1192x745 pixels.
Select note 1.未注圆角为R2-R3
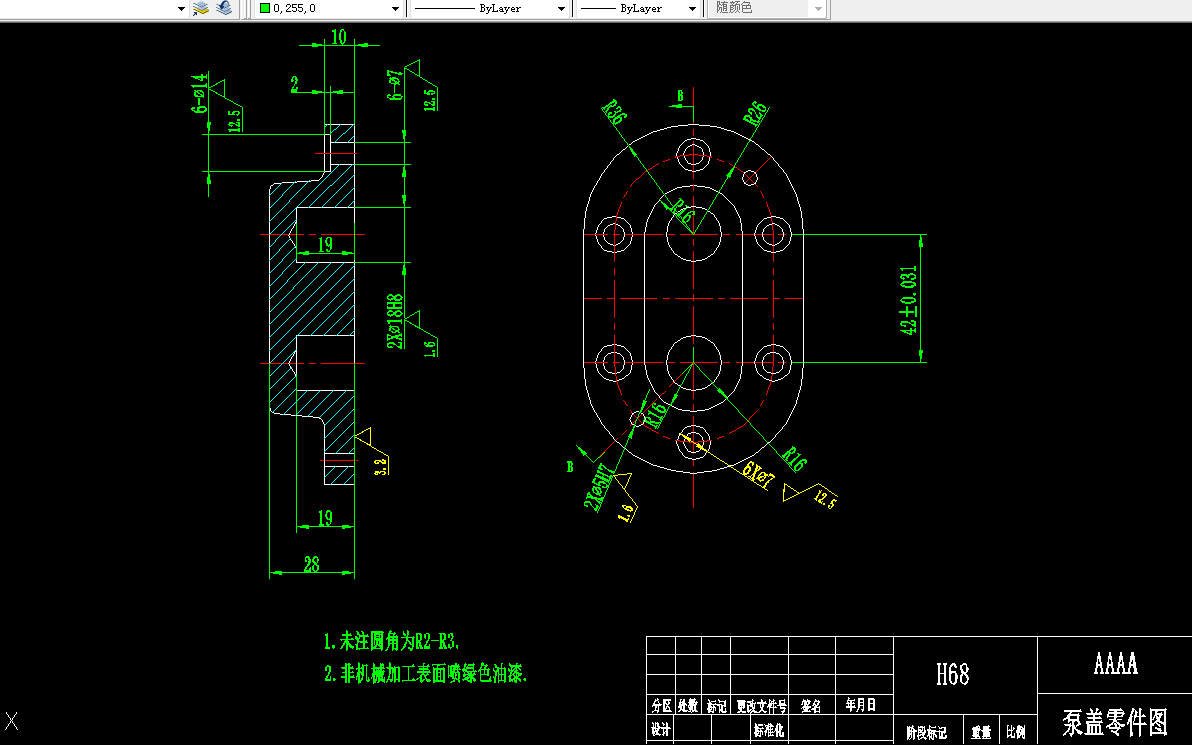392,642
